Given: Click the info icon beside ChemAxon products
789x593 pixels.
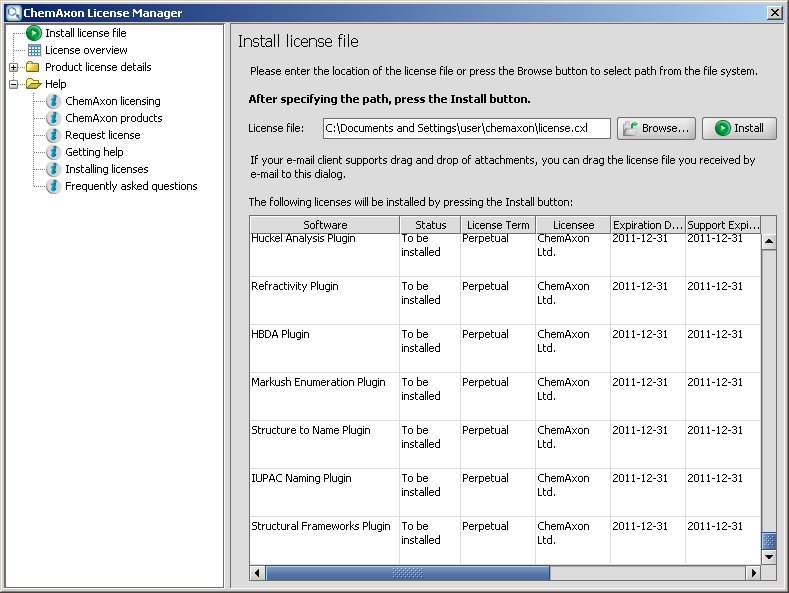Looking at the screenshot, I should 54,118.
